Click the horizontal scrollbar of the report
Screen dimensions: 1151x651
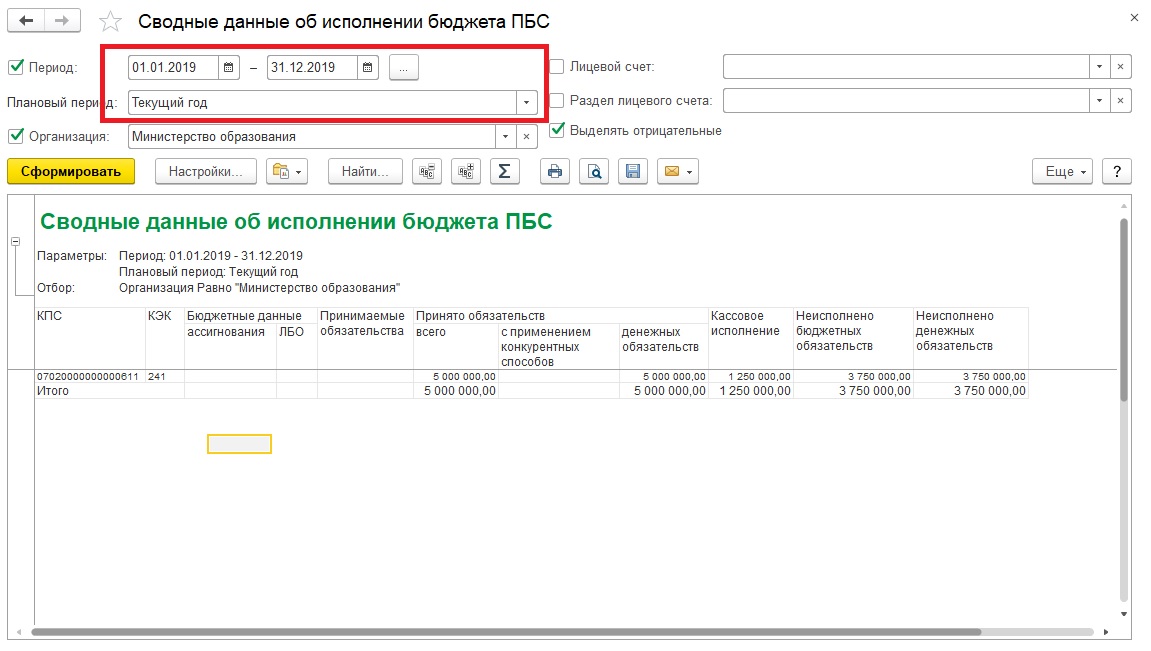tap(506, 632)
